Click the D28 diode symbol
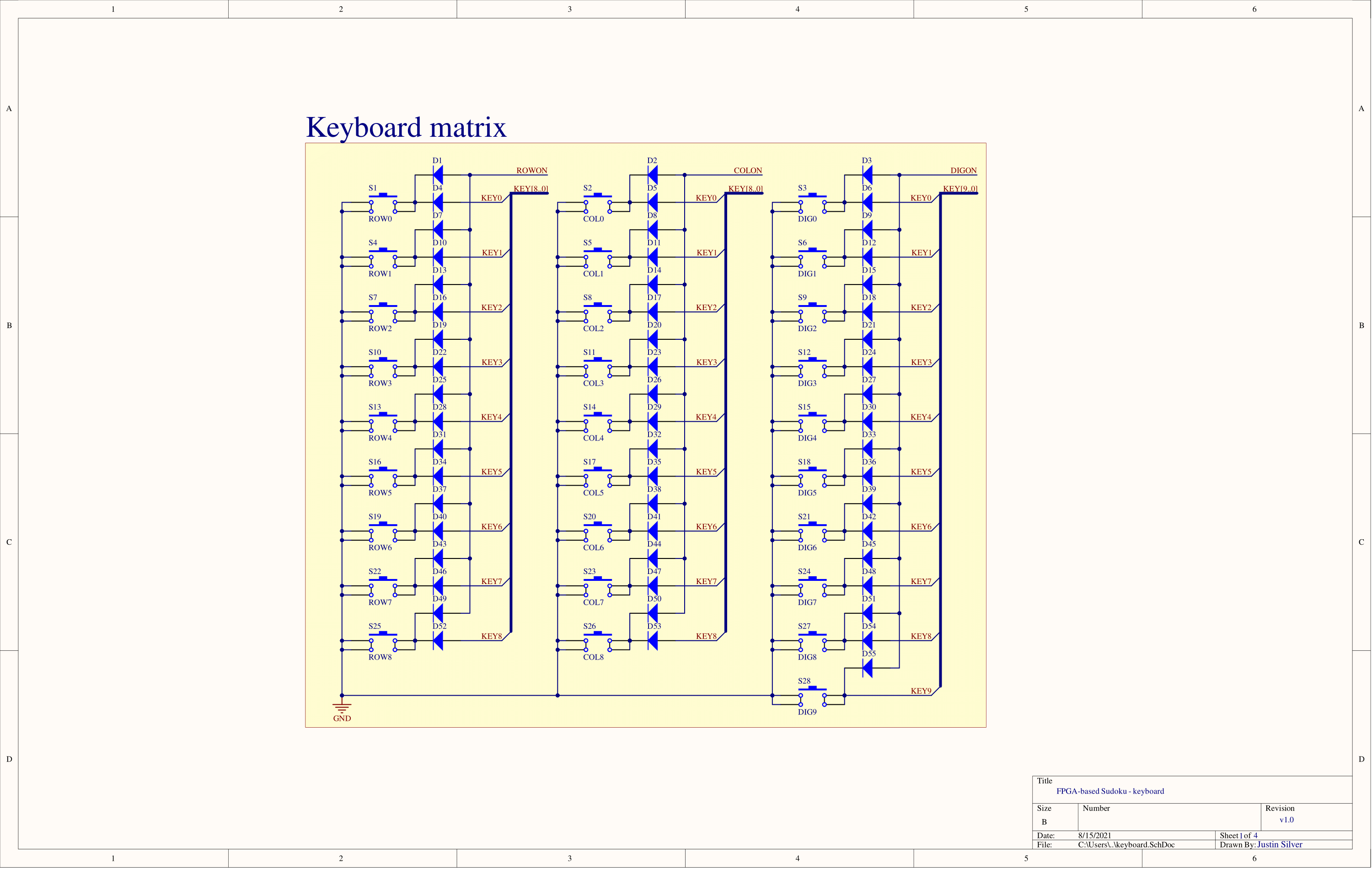Image resolution: width=1372 pixels, height=869 pixels. [438, 422]
